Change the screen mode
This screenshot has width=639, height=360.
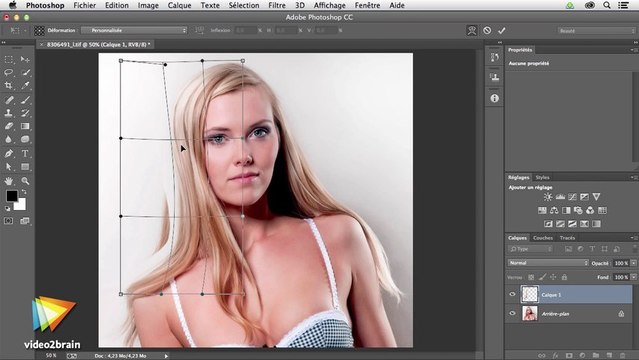pyautogui.click(x=25, y=221)
